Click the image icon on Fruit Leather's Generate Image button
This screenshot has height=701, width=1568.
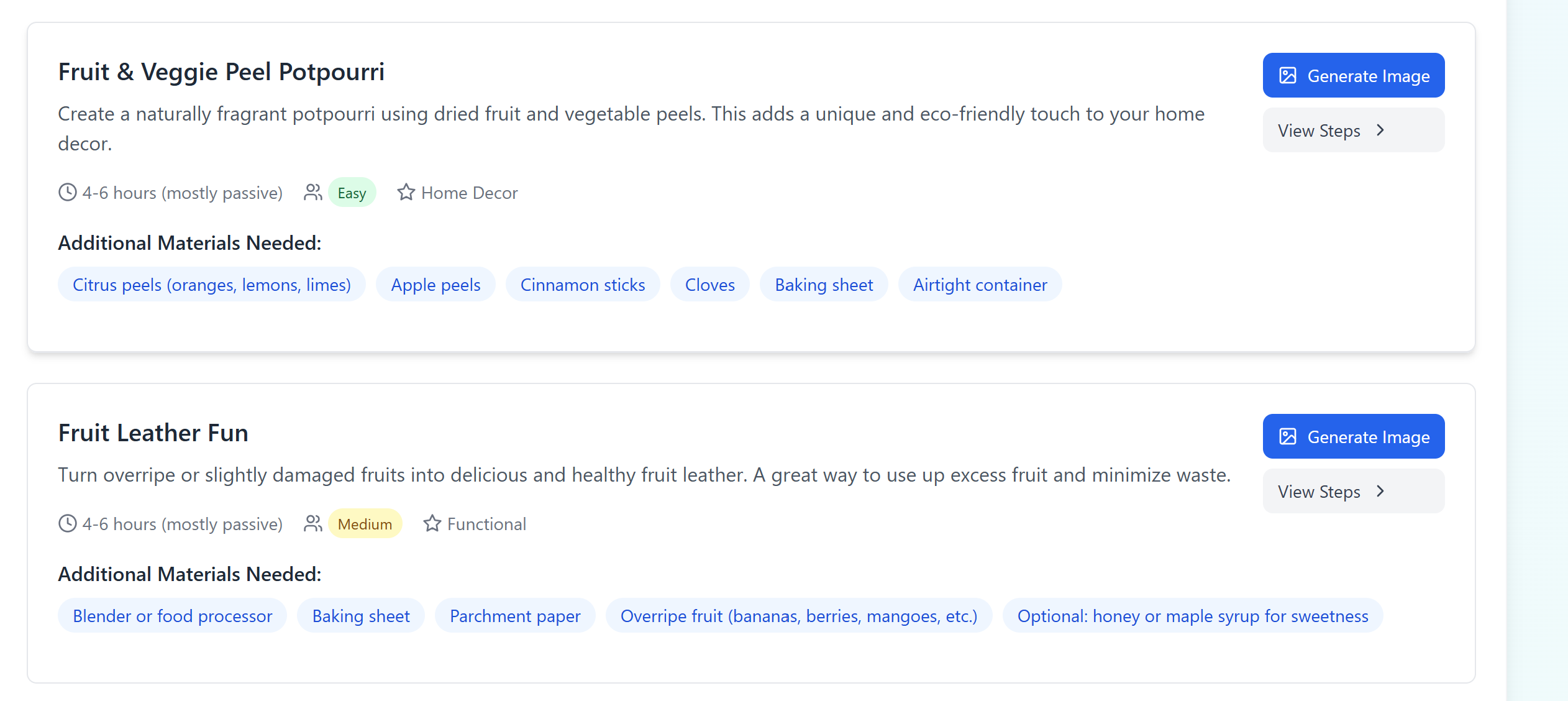pos(1287,437)
